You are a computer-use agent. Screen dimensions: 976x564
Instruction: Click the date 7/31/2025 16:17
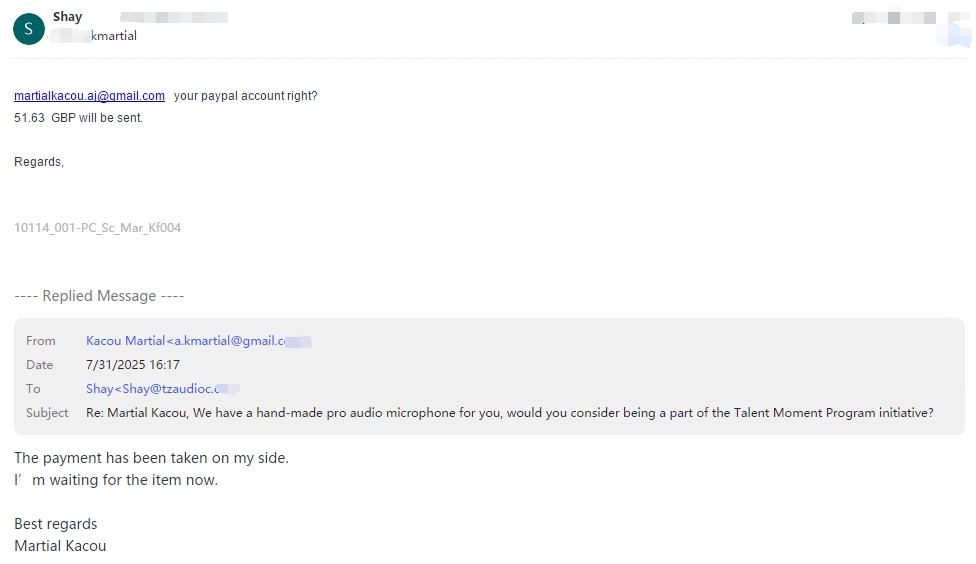[133, 365]
